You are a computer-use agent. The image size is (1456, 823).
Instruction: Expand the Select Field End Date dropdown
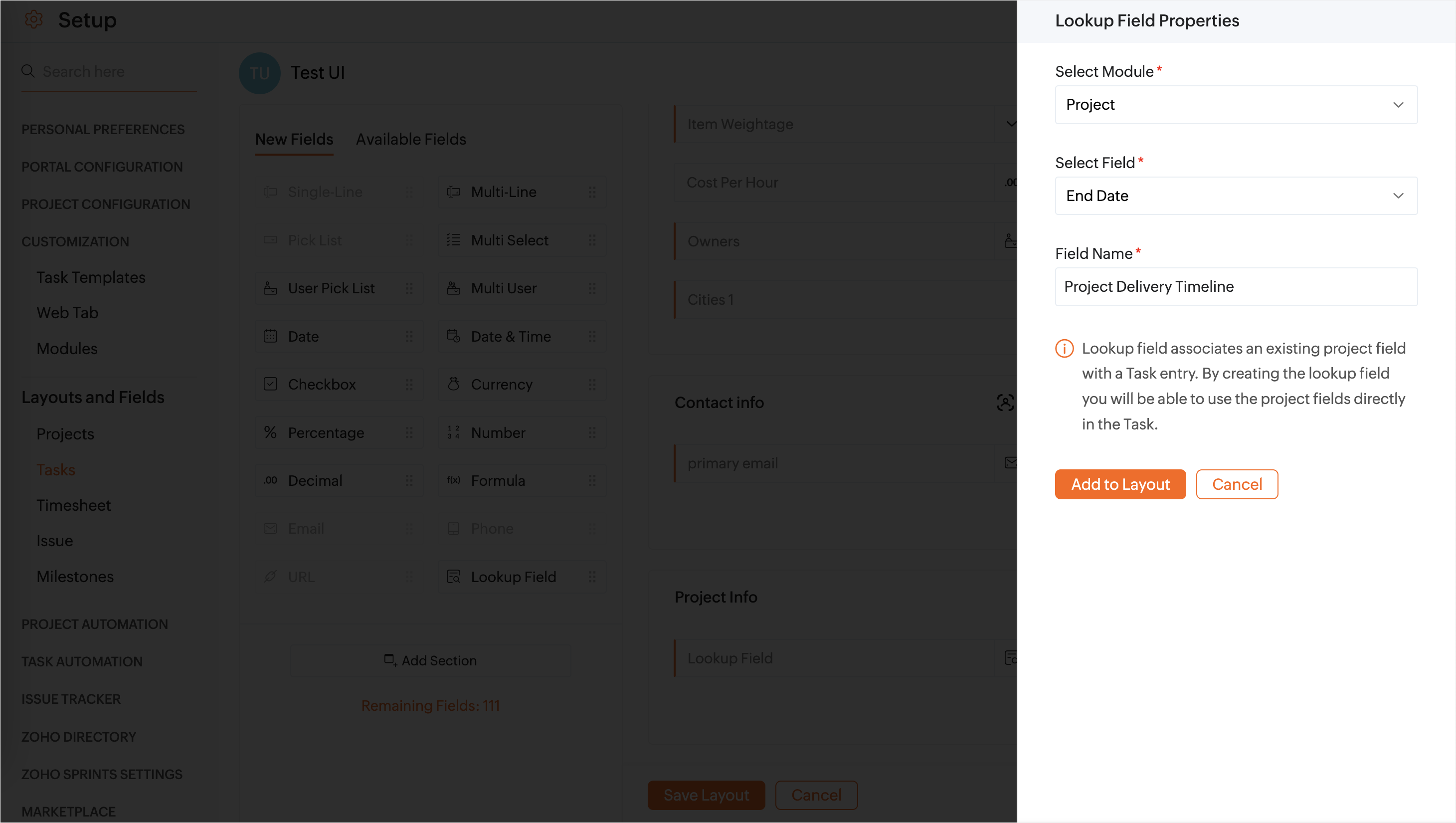coord(1236,196)
